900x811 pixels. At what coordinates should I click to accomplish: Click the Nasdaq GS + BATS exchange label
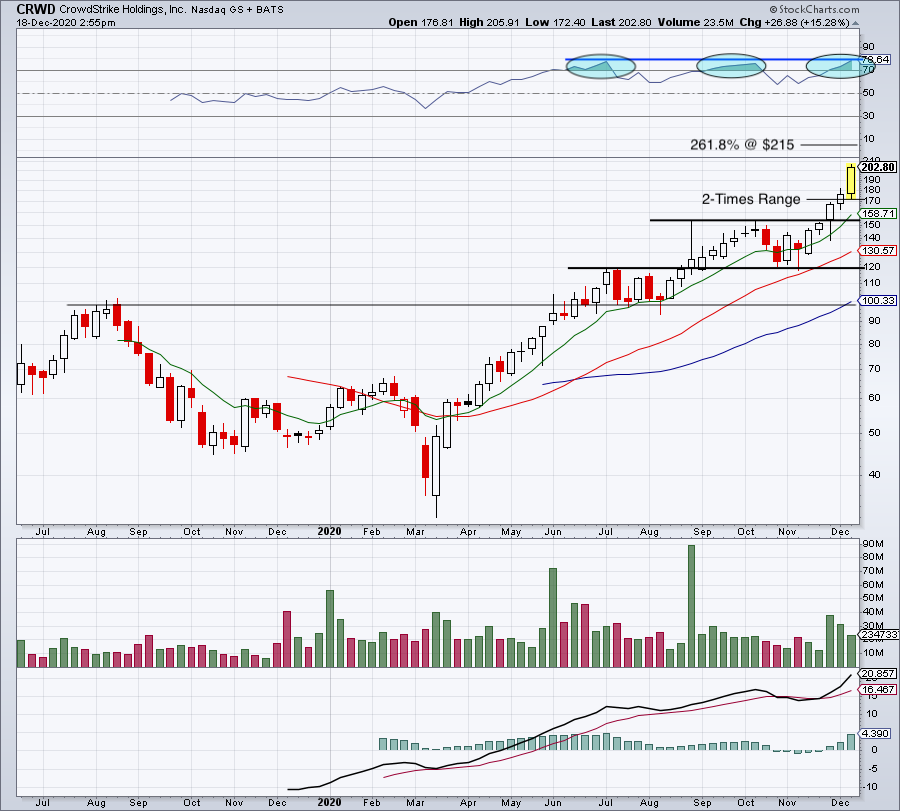coord(237,10)
